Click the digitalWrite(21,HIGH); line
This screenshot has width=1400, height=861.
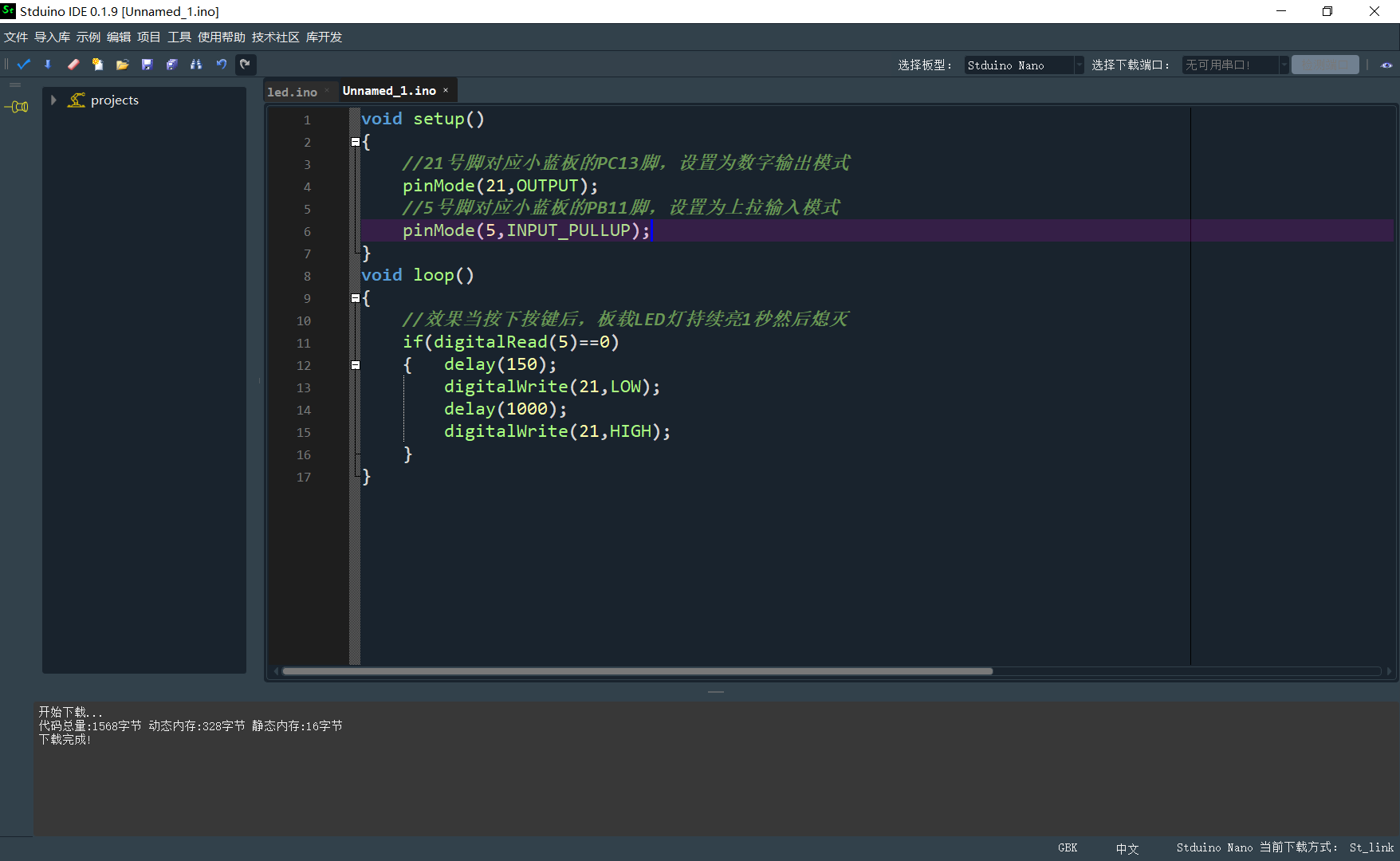point(557,431)
